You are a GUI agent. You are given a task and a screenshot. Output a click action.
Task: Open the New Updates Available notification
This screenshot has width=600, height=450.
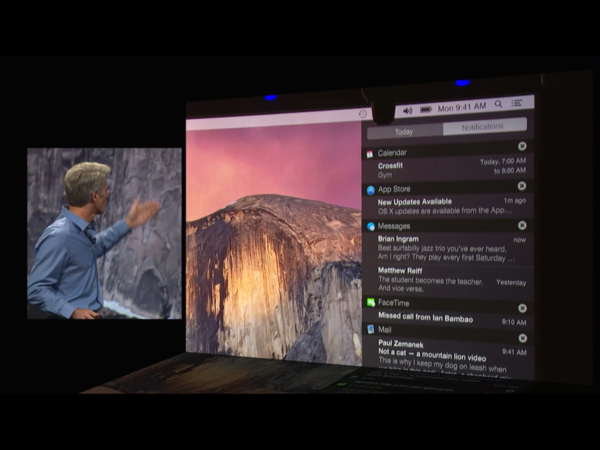pyautogui.click(x=447, y=206)
